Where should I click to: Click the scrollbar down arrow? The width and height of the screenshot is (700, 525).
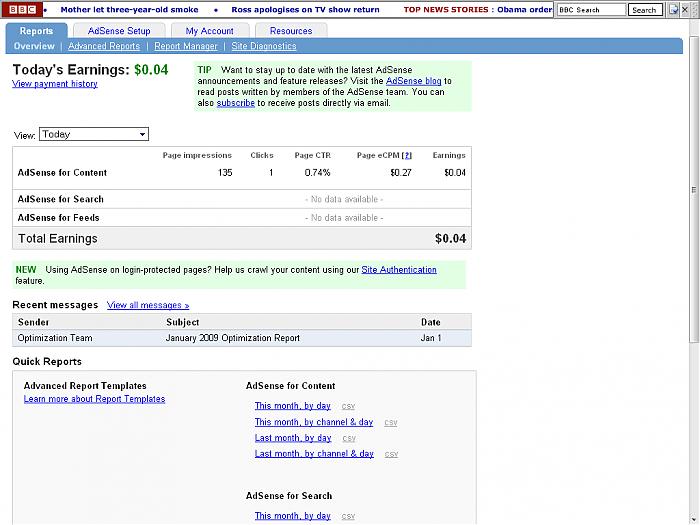pos(694,519)
